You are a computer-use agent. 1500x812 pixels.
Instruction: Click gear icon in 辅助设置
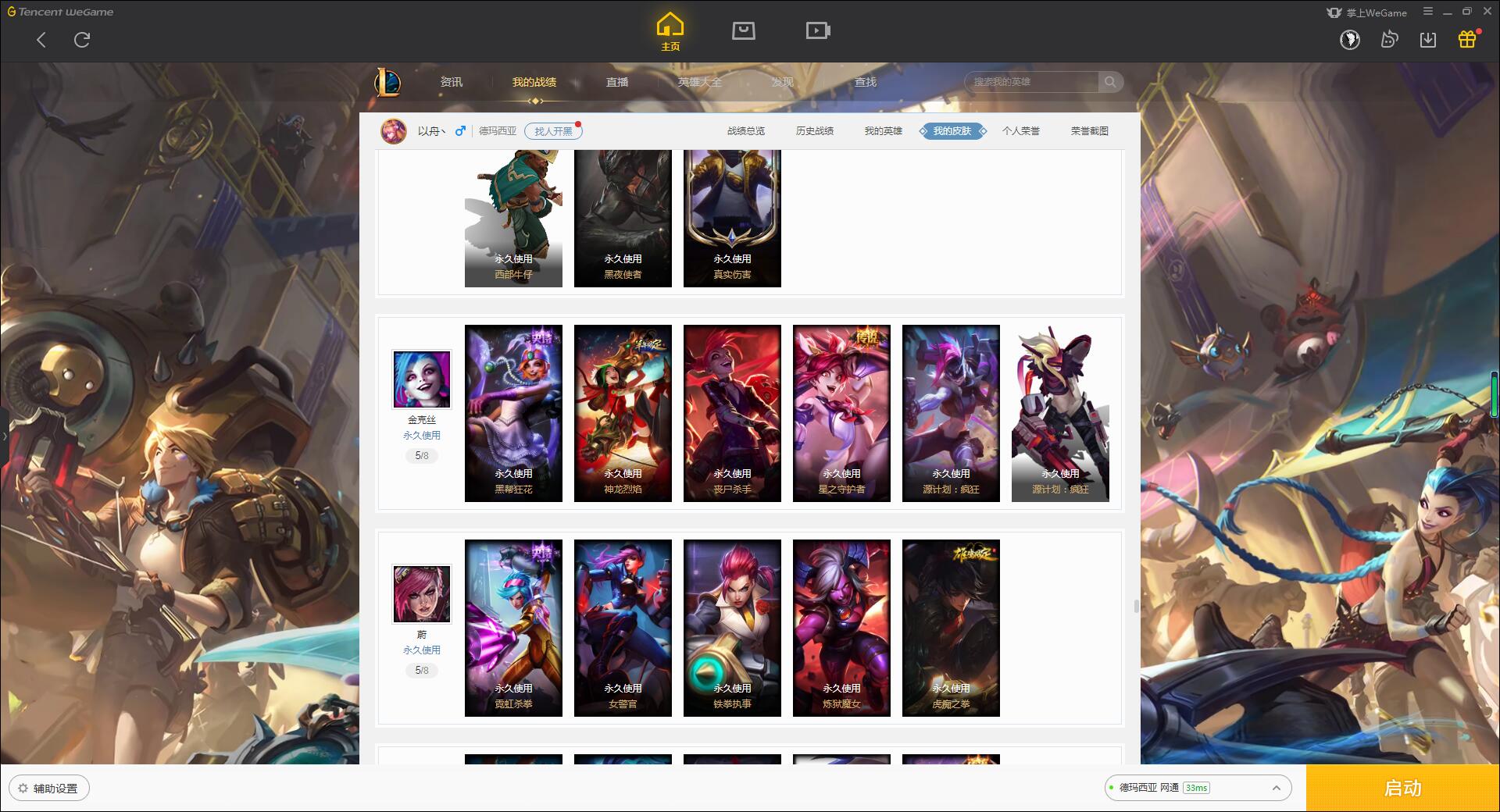(x=23, y=789)
